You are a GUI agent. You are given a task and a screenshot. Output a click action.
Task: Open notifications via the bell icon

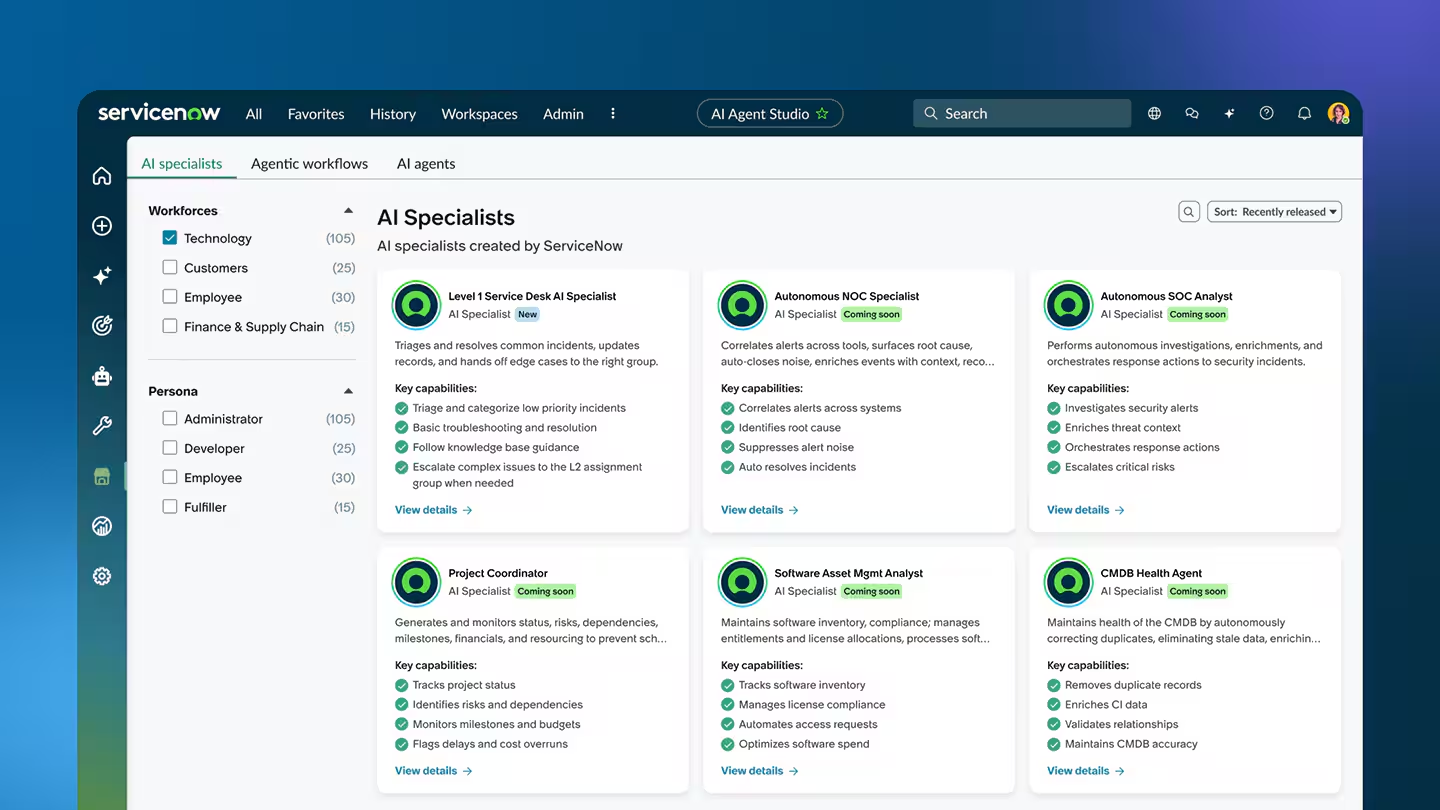click(x=1304, y=113)
